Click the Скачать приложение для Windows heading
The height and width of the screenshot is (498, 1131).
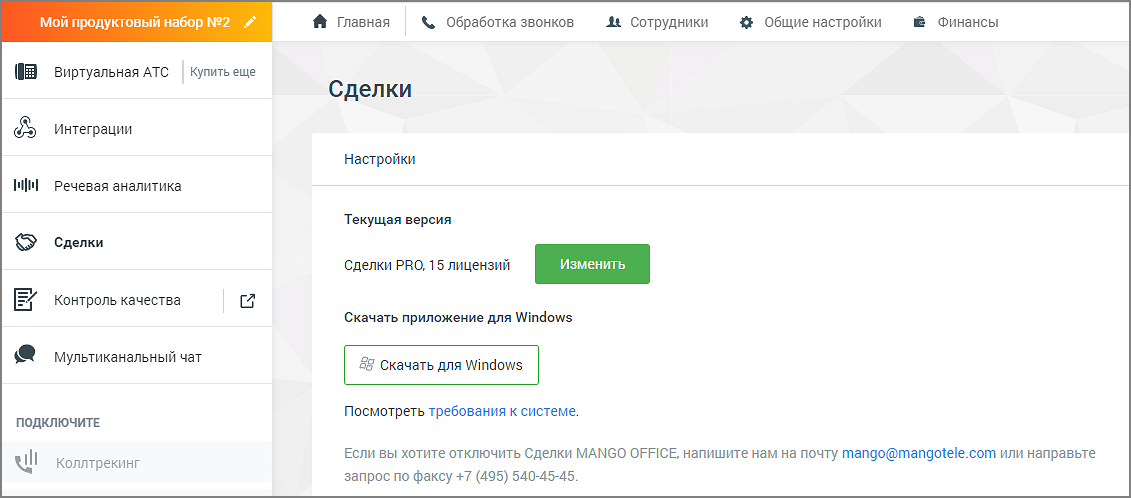click(x=458, y=318)
